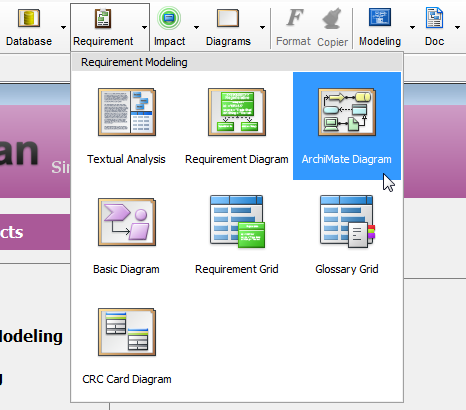Open the Database dropdown arrow
466x410 pixels.
coord(63,27)
